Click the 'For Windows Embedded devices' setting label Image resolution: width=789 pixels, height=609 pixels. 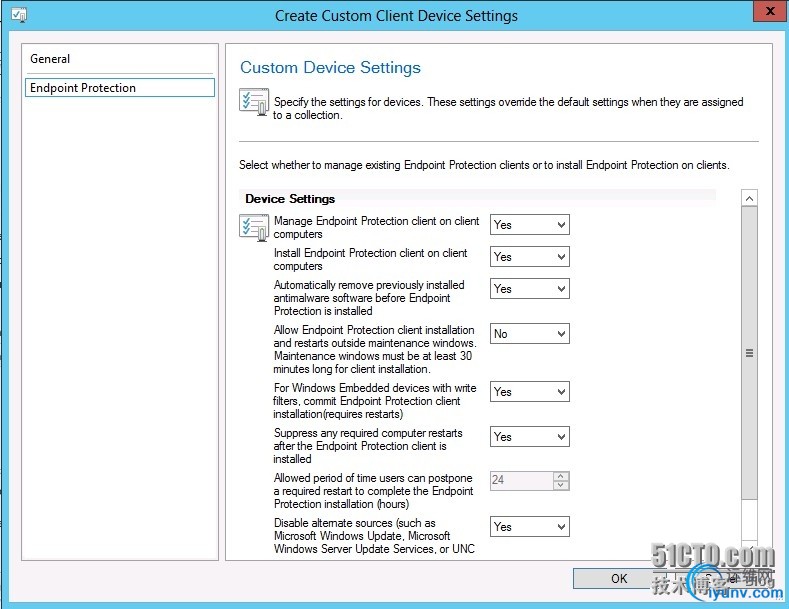[x=375, y=401]
